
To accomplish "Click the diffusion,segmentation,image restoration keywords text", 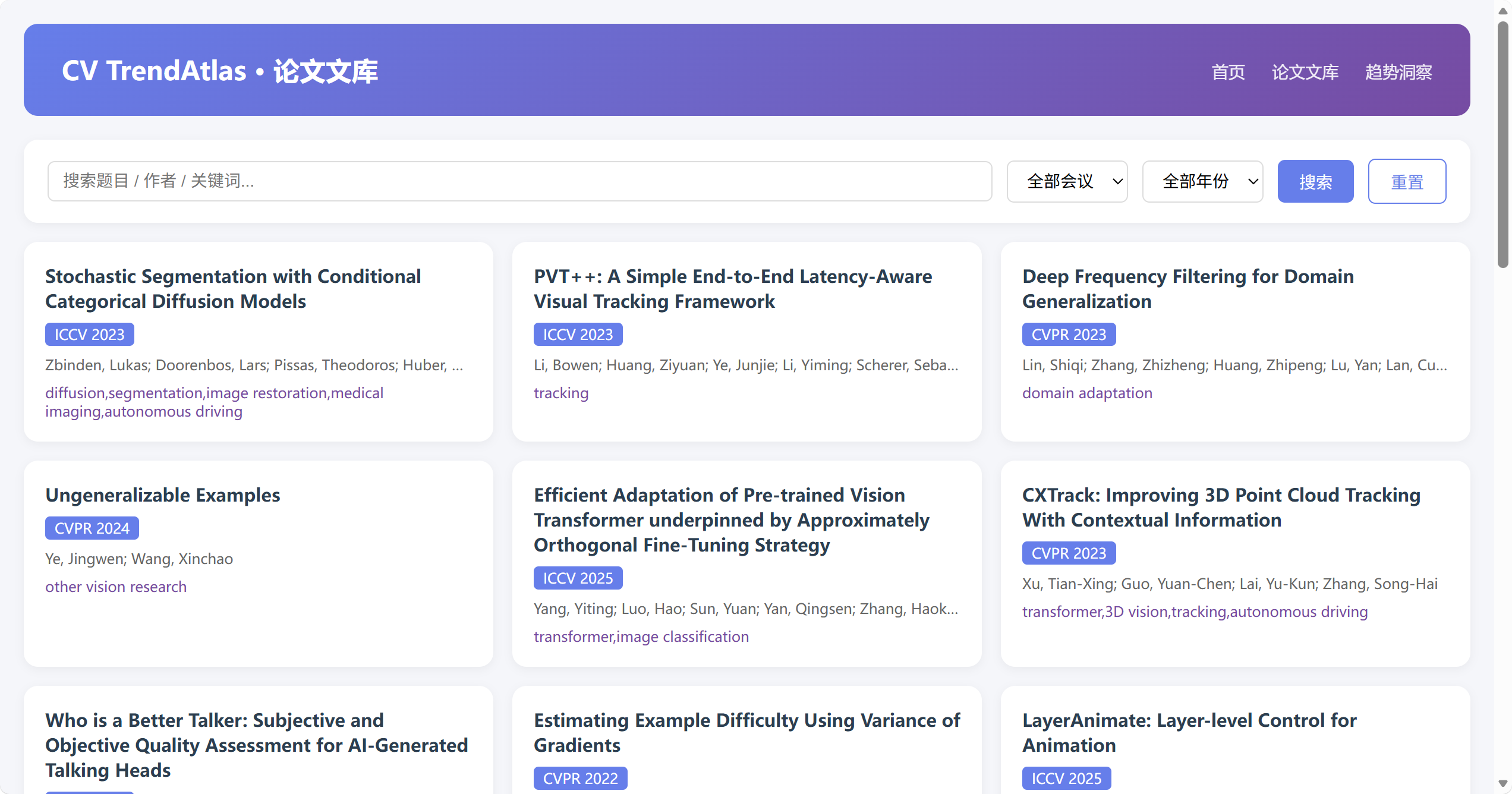I will point(214,402).
